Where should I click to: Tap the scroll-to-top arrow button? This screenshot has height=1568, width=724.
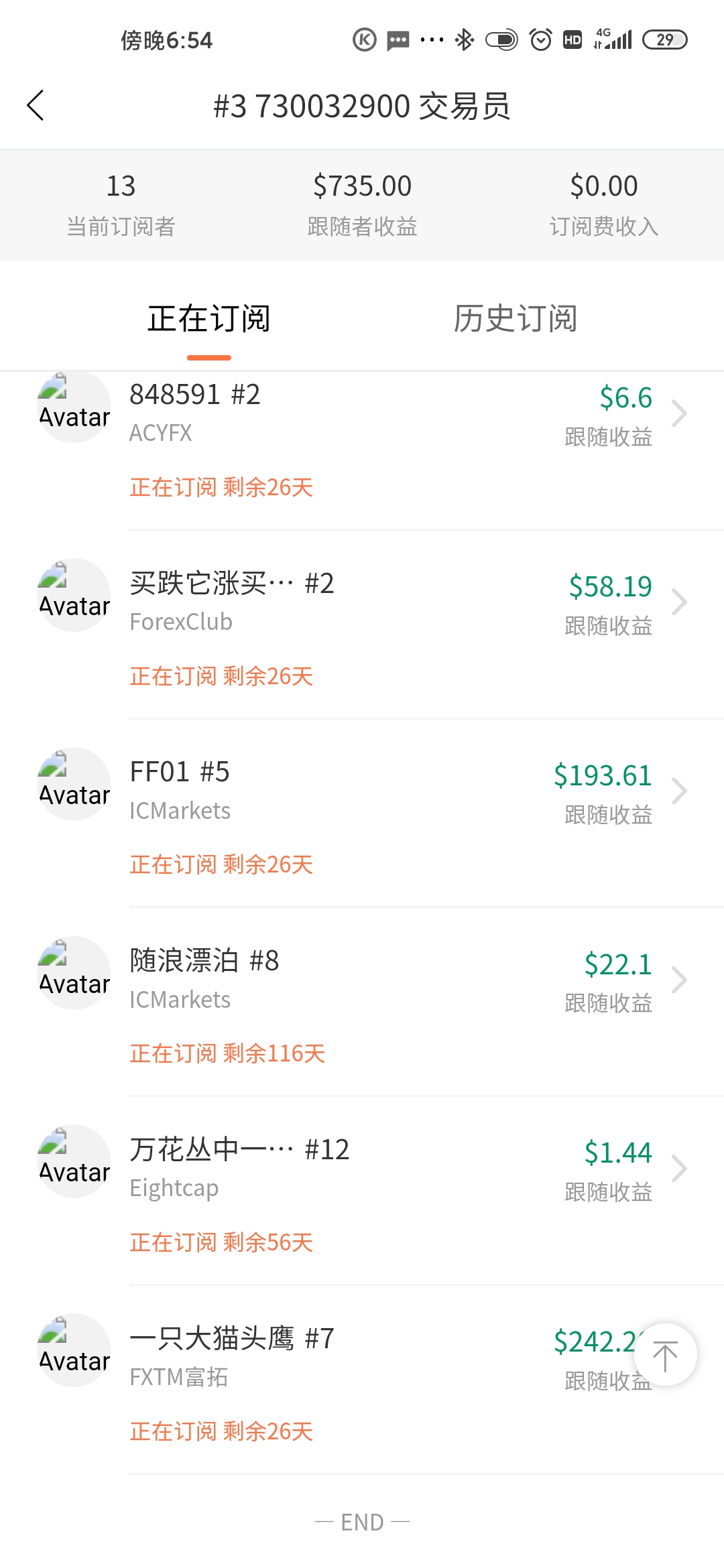(x=665, y=1355)
